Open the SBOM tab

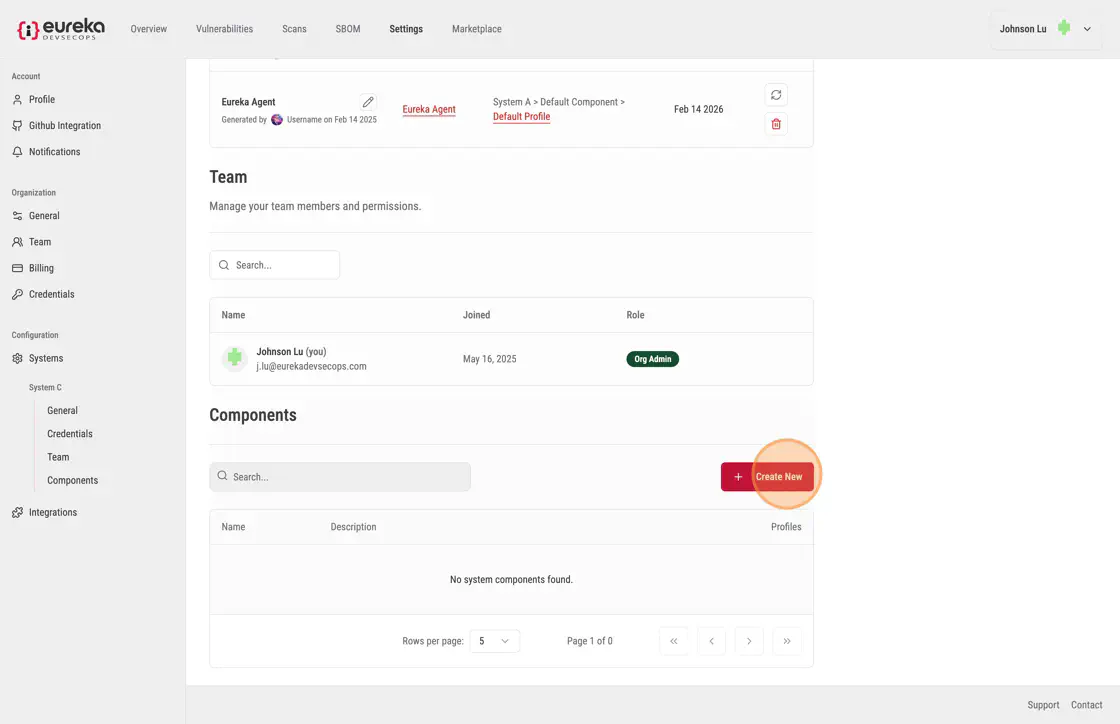pyautogui.click(x=348, y=29)
